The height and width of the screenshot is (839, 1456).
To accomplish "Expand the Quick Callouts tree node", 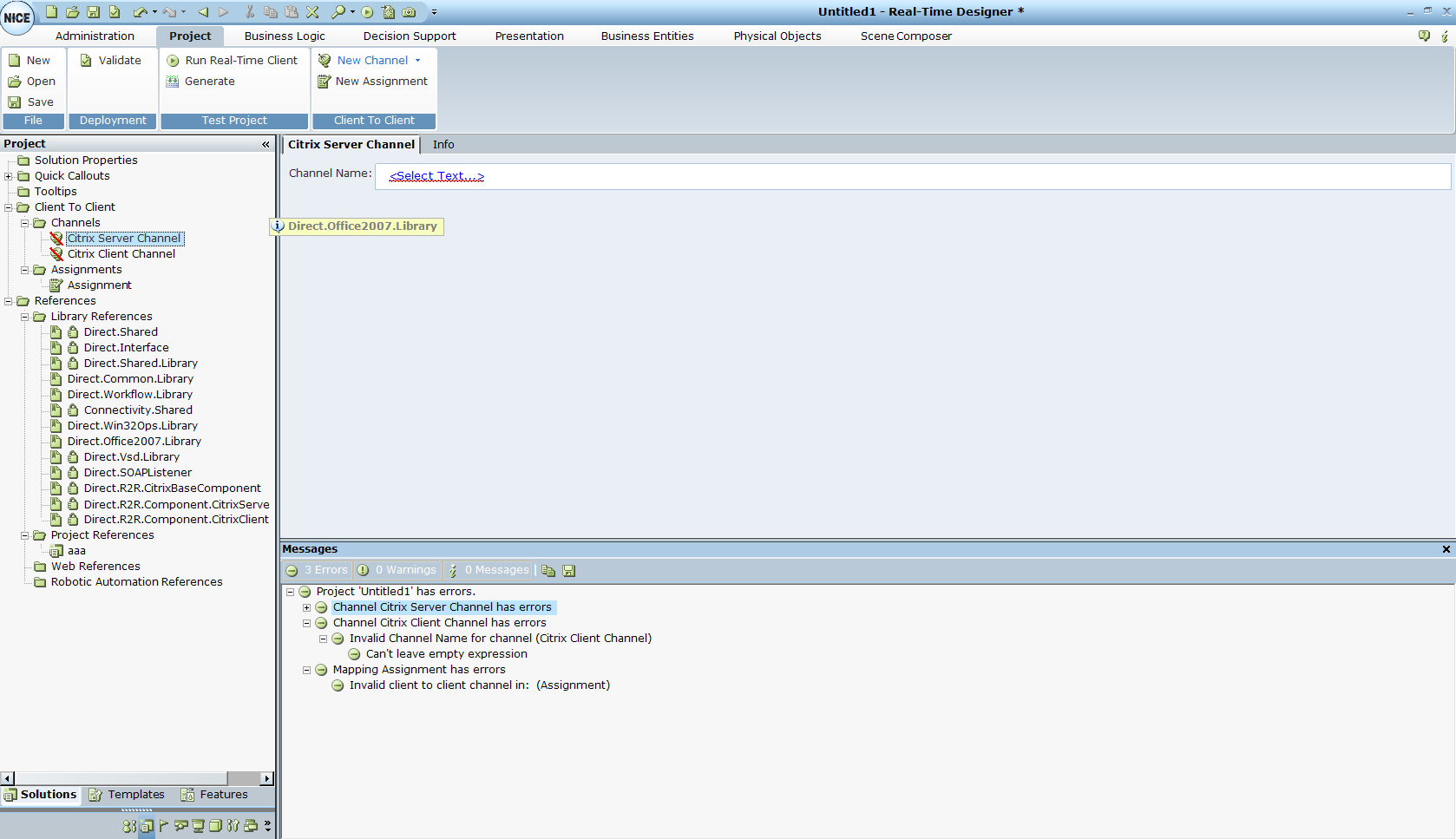I will coord(9,176).
